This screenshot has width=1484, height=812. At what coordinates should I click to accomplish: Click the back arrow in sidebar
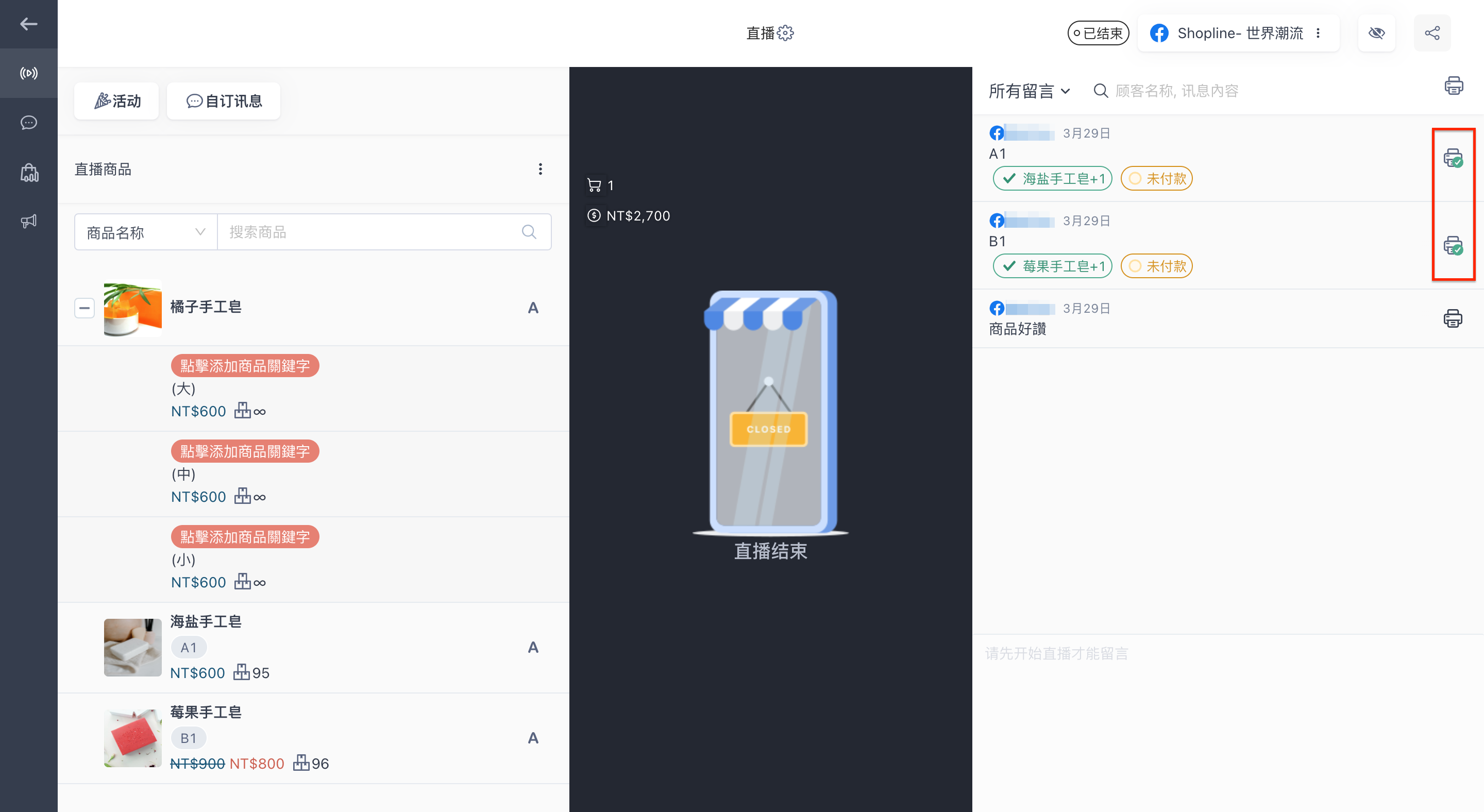point(29,24)
